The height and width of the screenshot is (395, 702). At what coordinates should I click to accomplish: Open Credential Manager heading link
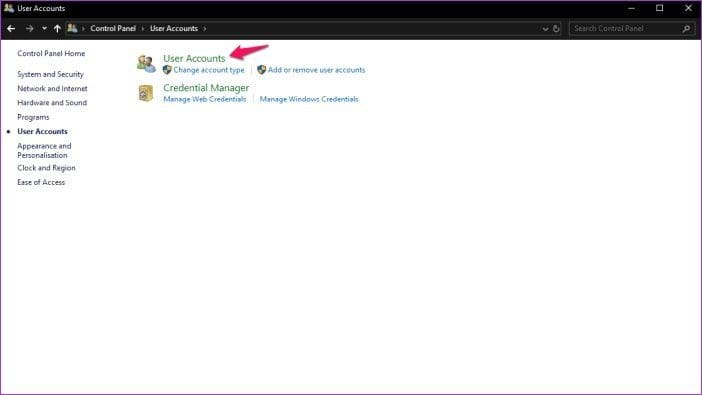click(206, 88)
